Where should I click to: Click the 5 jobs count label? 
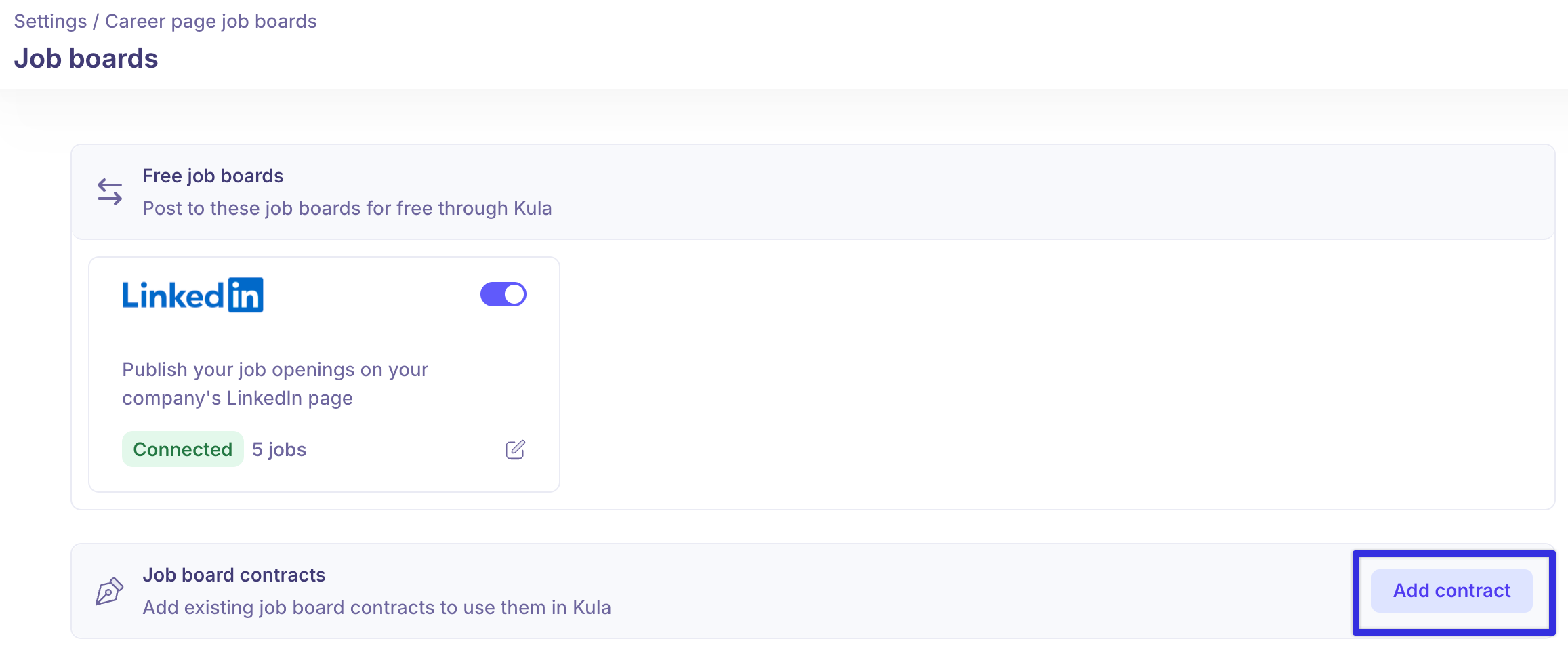[279, 449]
